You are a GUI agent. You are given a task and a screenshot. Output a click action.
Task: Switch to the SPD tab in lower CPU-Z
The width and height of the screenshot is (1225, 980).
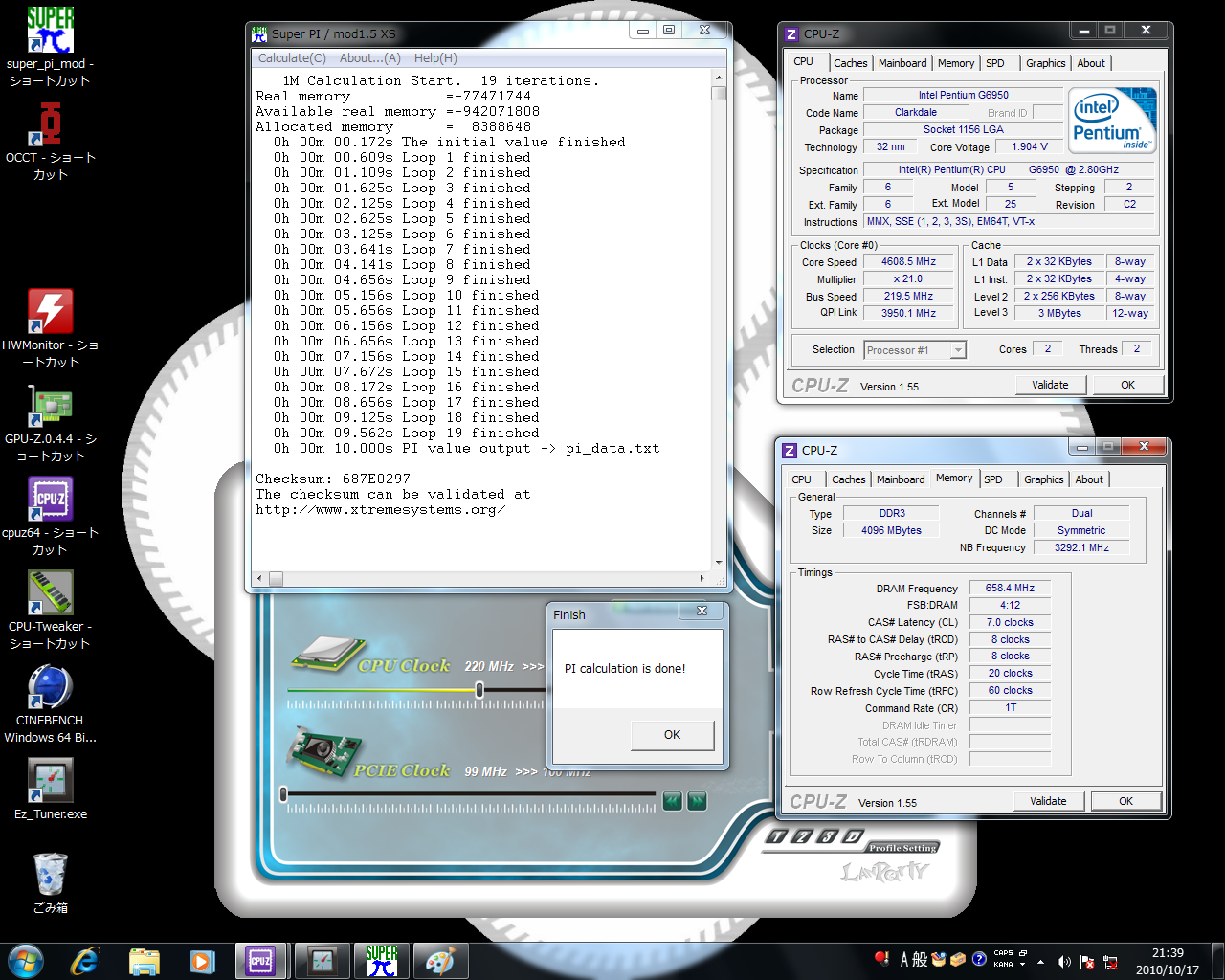pos(993,479)
